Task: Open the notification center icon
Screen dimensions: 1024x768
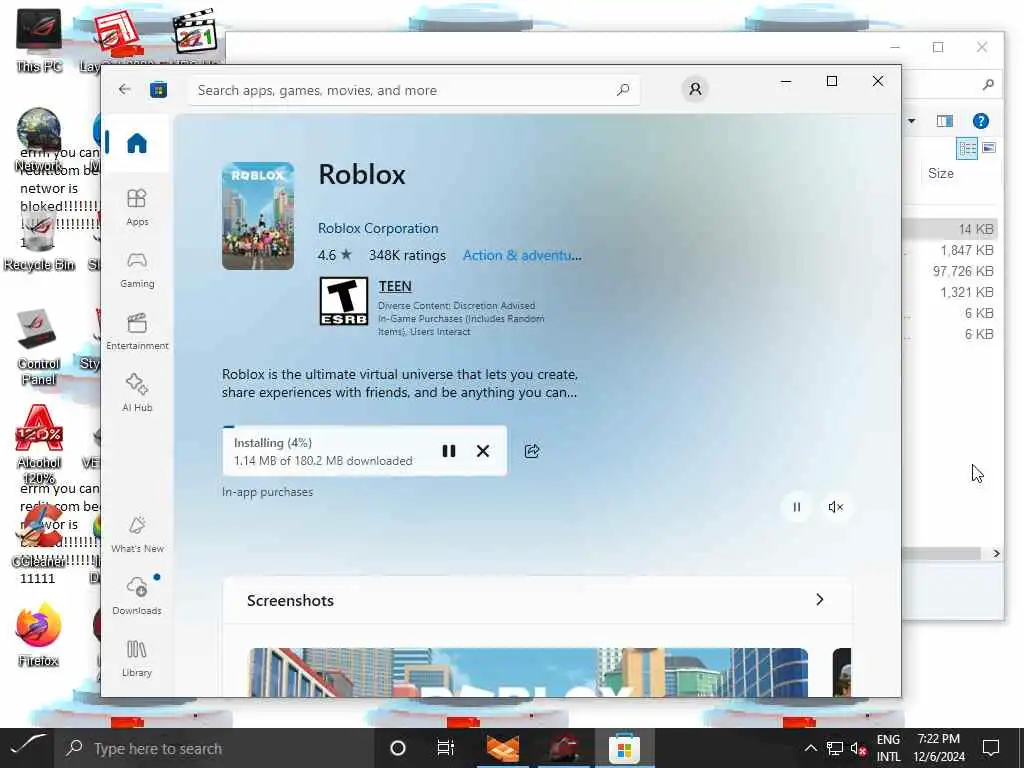Action: 991,748
